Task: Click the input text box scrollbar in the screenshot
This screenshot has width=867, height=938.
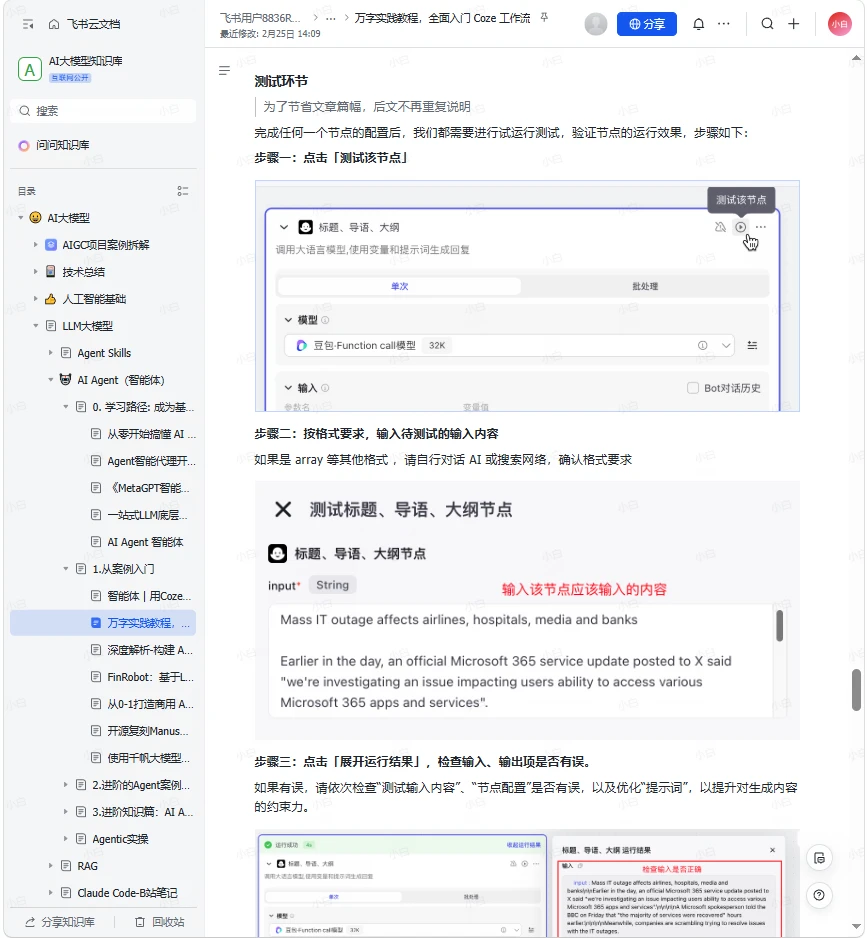Action: [x=779, y=626]
